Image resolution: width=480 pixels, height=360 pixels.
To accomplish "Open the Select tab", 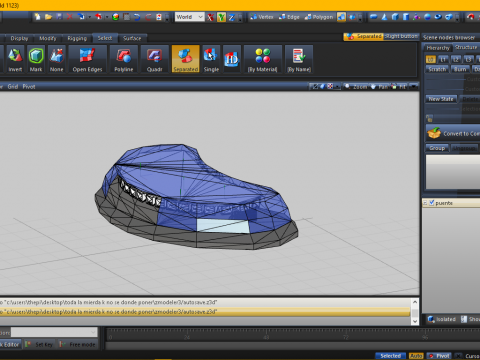I will tap(105, 38).
